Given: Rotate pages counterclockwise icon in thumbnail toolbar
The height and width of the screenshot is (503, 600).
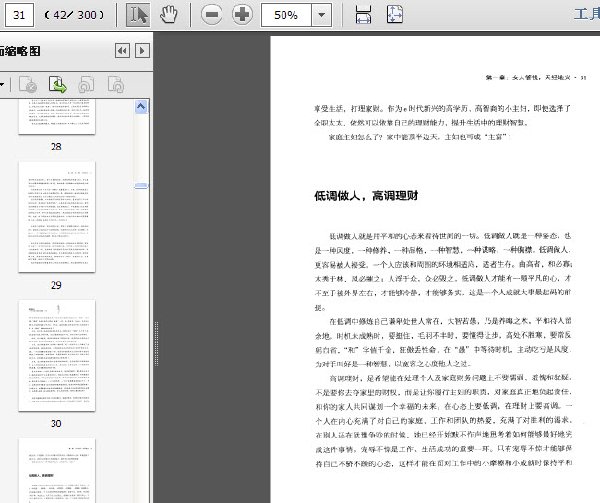Looking at the screenshot, I should (86, 85).
